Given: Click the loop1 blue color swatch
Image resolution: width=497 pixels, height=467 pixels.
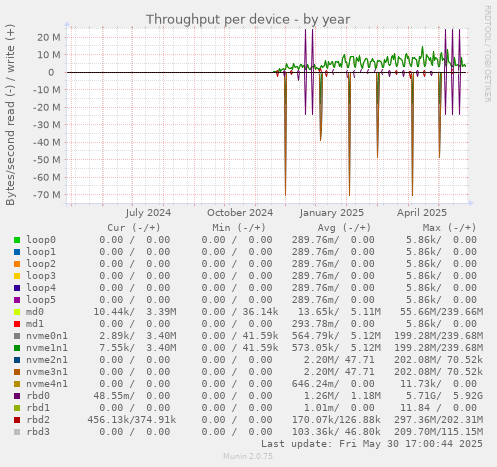Looking at the screenshot, I should tap(17, 252).
